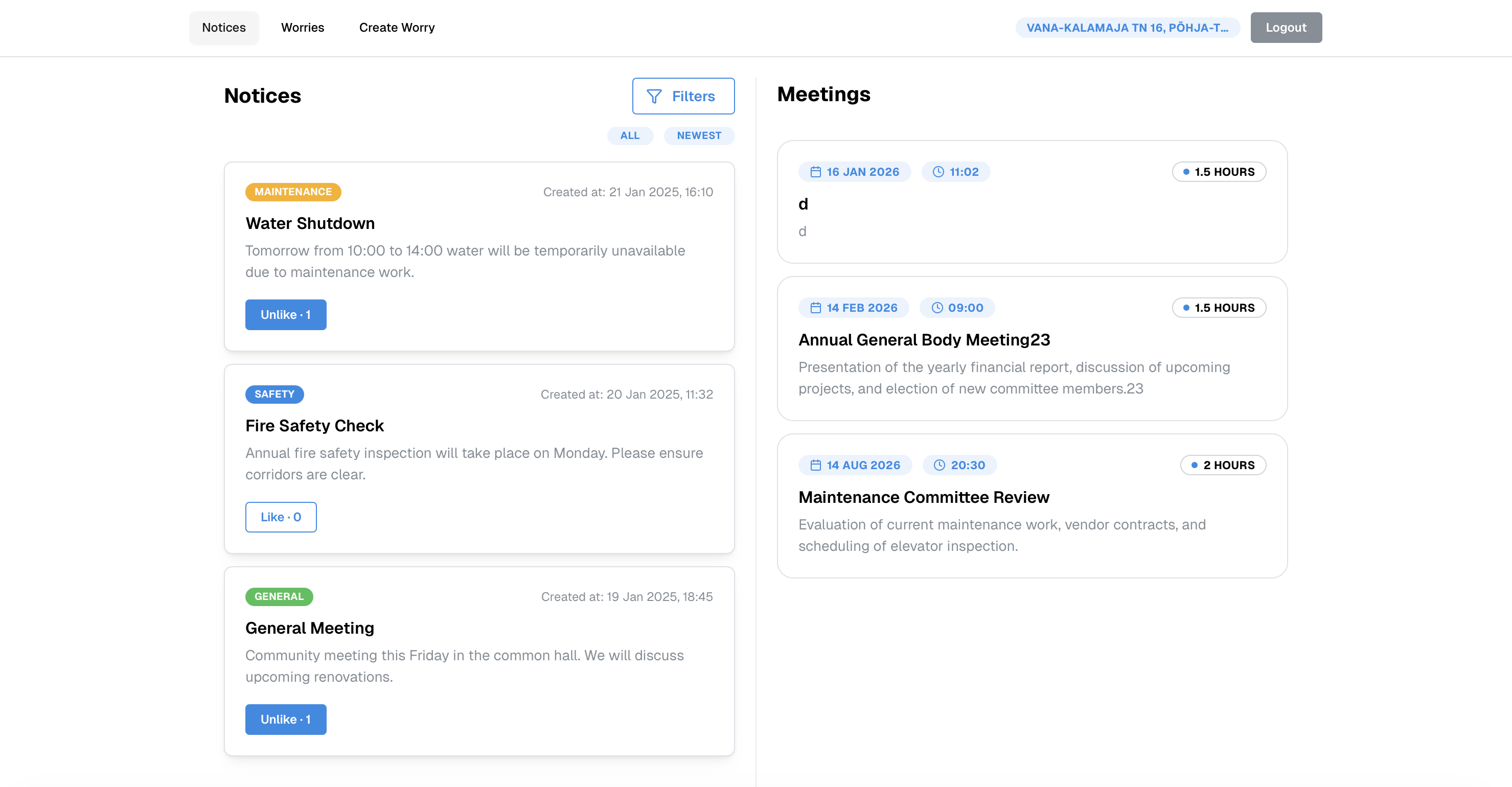Click the NEWEST sort chip
The image size is (1512, 787).
698,135
